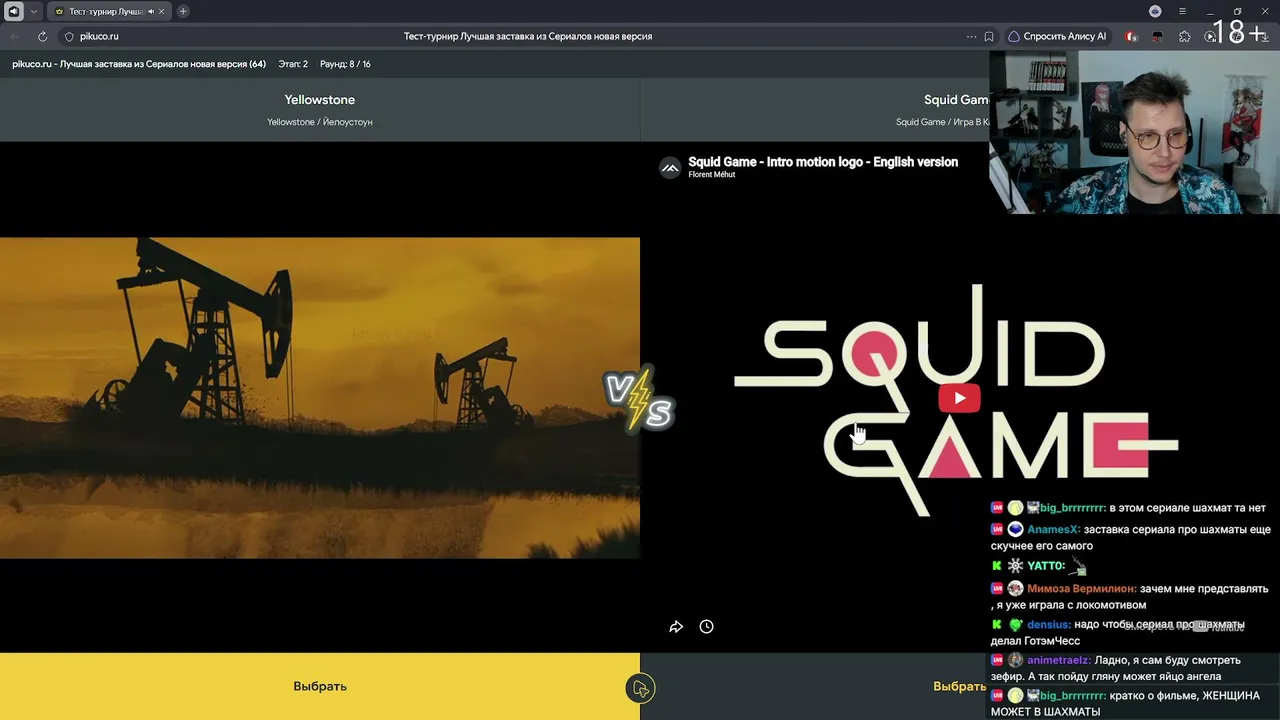Image resolution: width=1280 pixels, height=720 pixels.
Task: Open the Squid Game video title link
Action: click(823, 162)
